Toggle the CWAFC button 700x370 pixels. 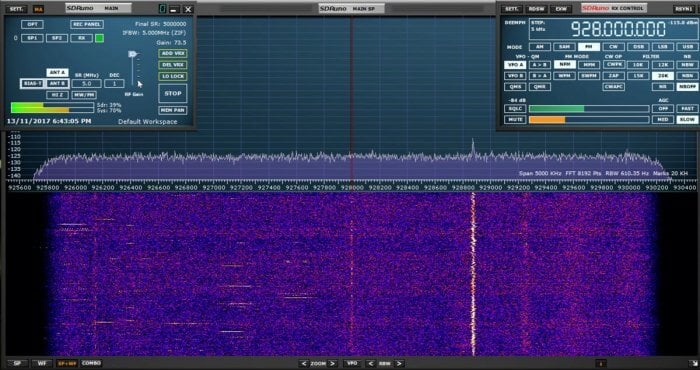pos(613,87)
